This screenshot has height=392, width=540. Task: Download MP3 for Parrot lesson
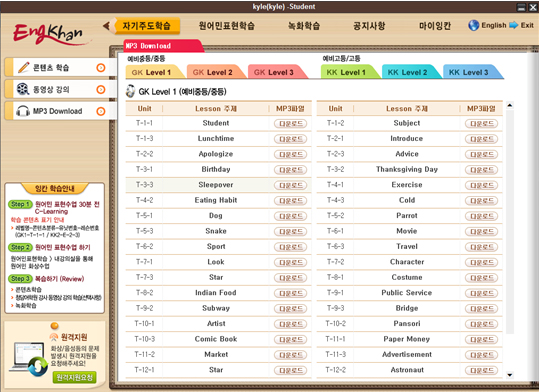pos(481,216)
